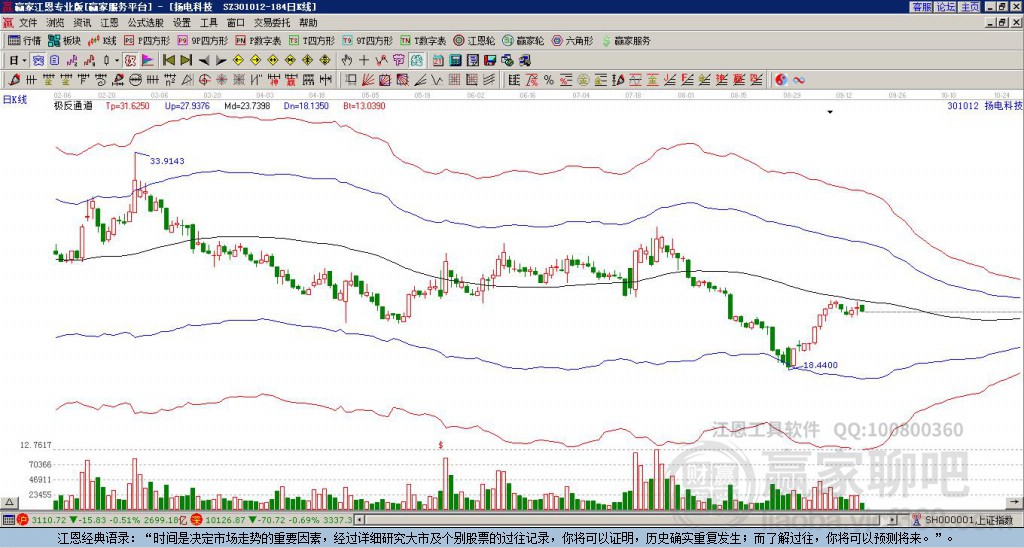Click the 极反通道 indicator label
This screenshot has width=1024, height=548.
(x=73, y=105)
